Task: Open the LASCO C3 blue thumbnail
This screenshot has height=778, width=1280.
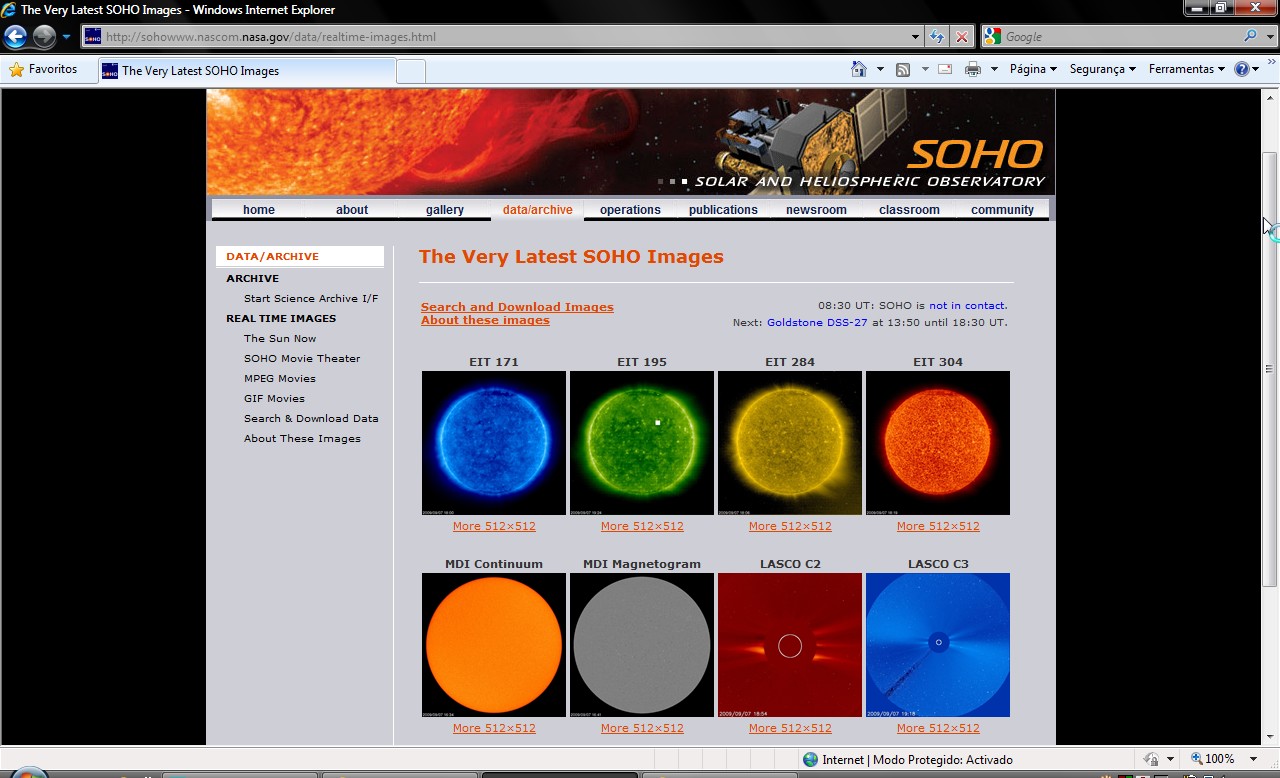Action: pyautogui.click(x=938, y=645)
